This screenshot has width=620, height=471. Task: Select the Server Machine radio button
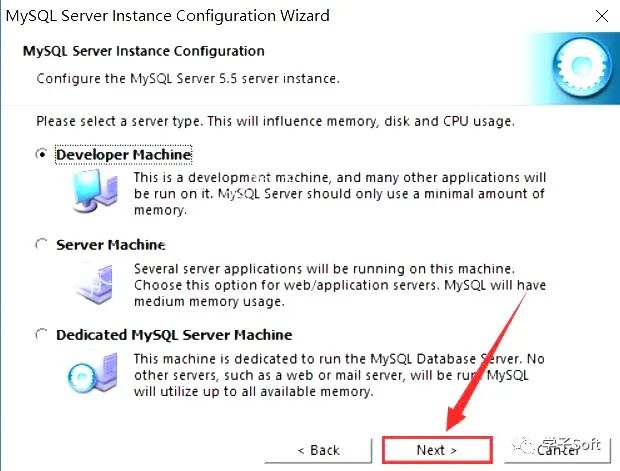point(42,244)
